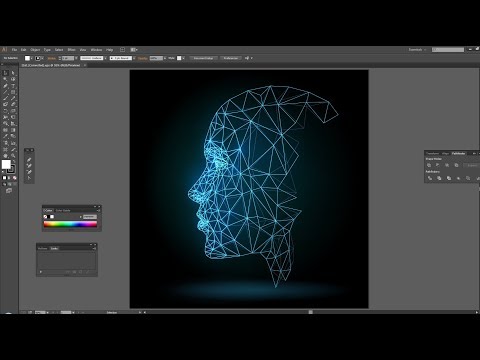The width and height of the screenshot is (480, 360).
Task: Select the Hand tool
Action: pyautogui.click(x=5, y=156)
